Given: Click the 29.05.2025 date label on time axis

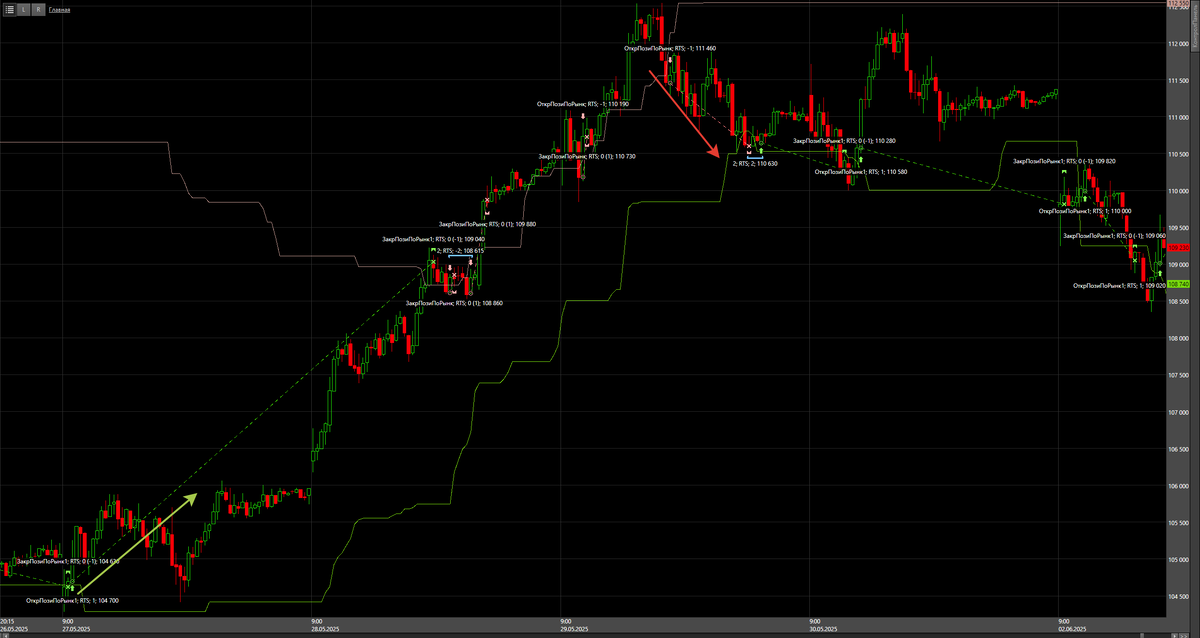Looking at the screenshot, I should [575, 627].
